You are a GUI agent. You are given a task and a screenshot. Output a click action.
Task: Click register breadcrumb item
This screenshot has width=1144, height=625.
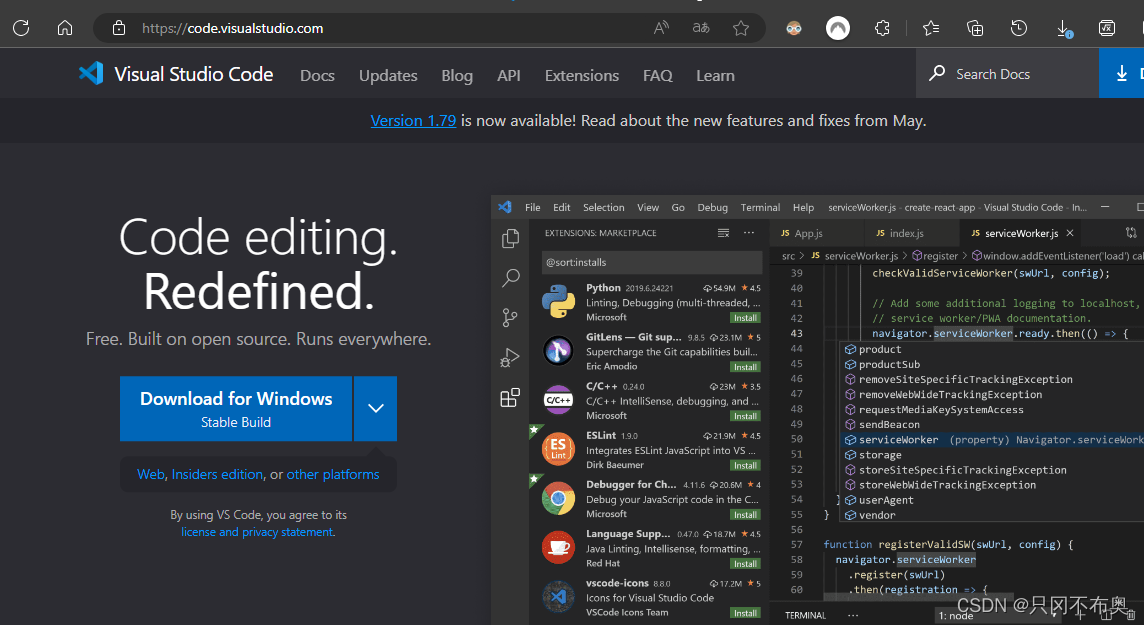coord(935,256)
